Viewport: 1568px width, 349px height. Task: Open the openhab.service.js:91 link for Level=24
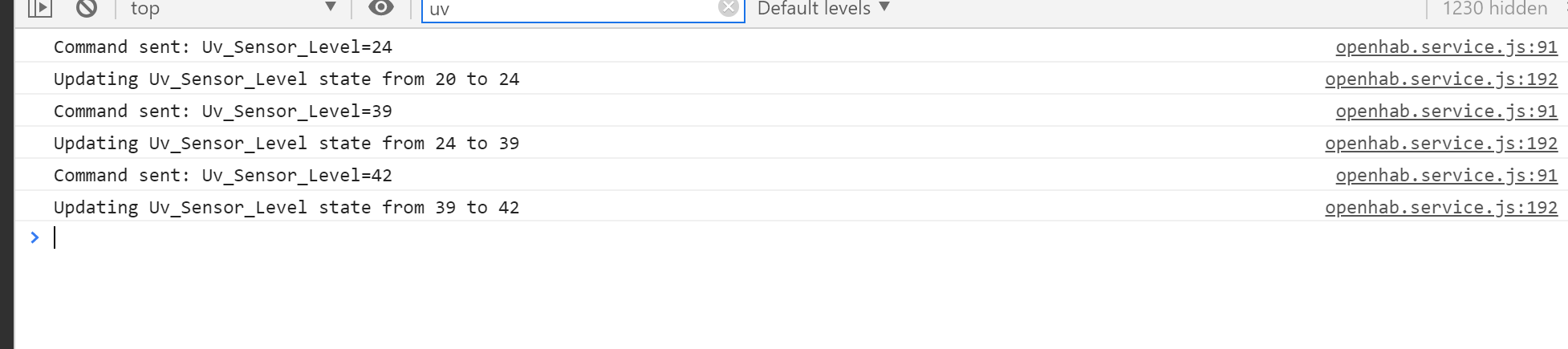click(x=1446, y=47)
